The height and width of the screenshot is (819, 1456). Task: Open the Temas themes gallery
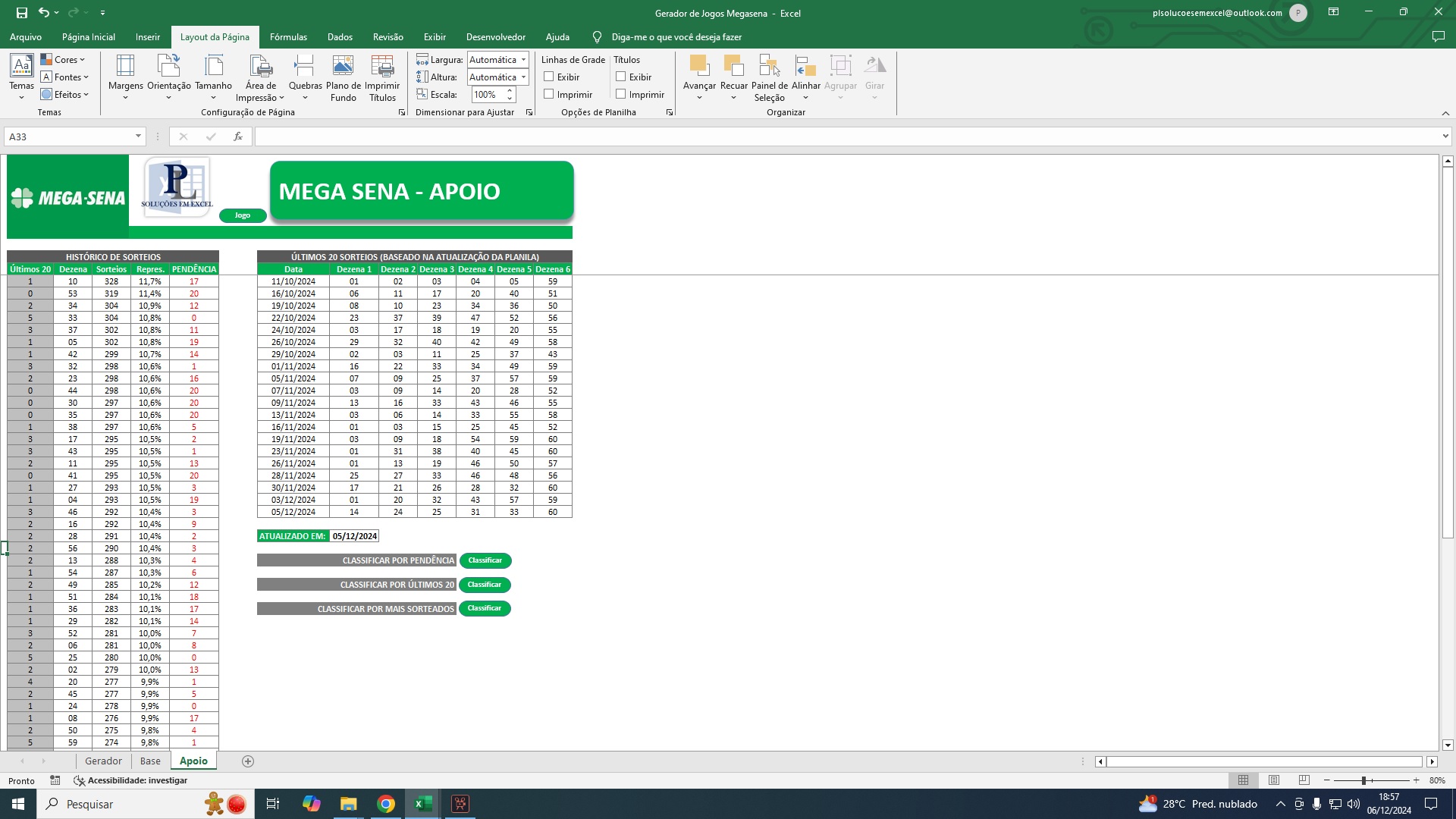tap(21, 77)
